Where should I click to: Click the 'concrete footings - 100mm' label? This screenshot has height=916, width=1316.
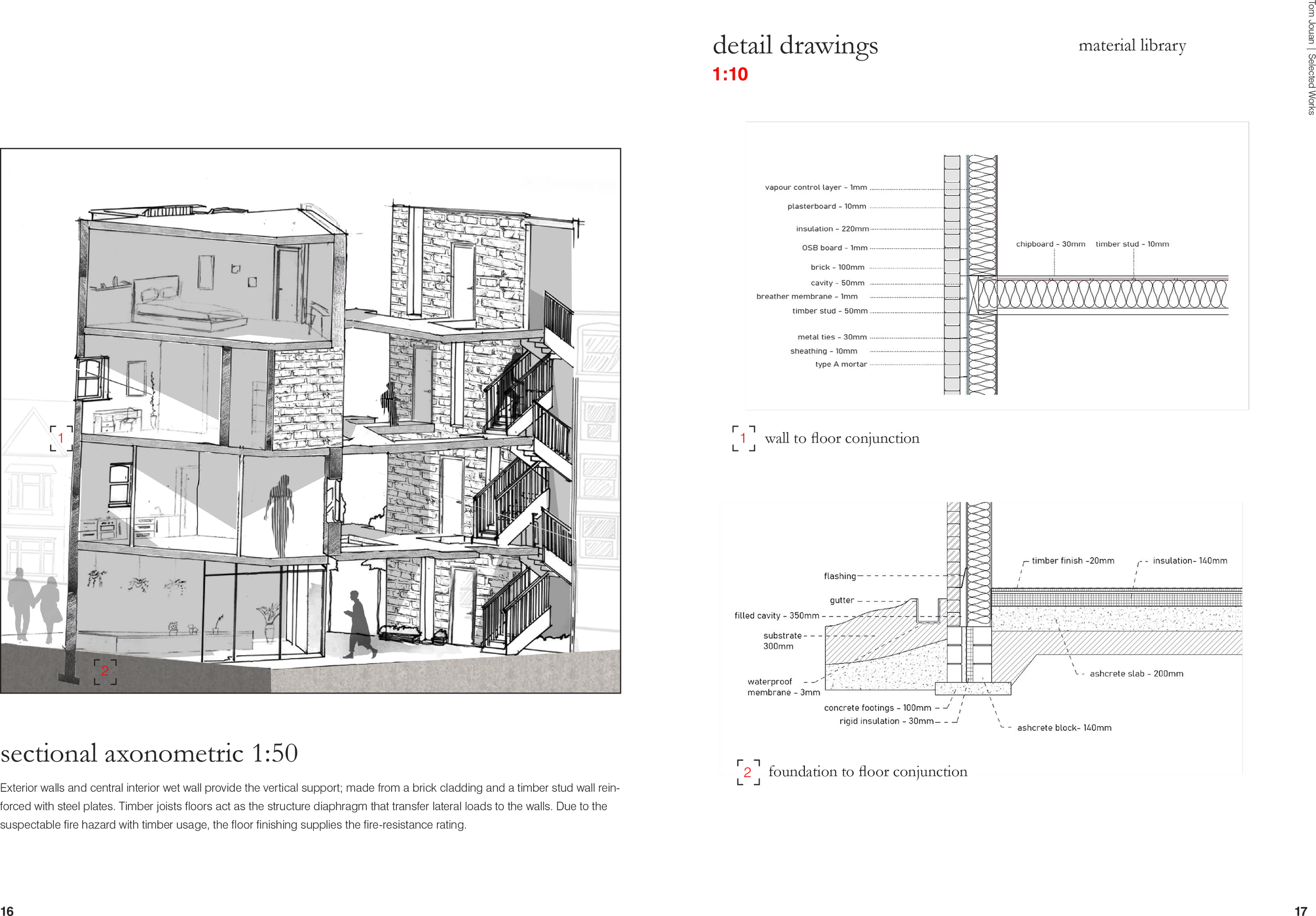click(877, 708)
